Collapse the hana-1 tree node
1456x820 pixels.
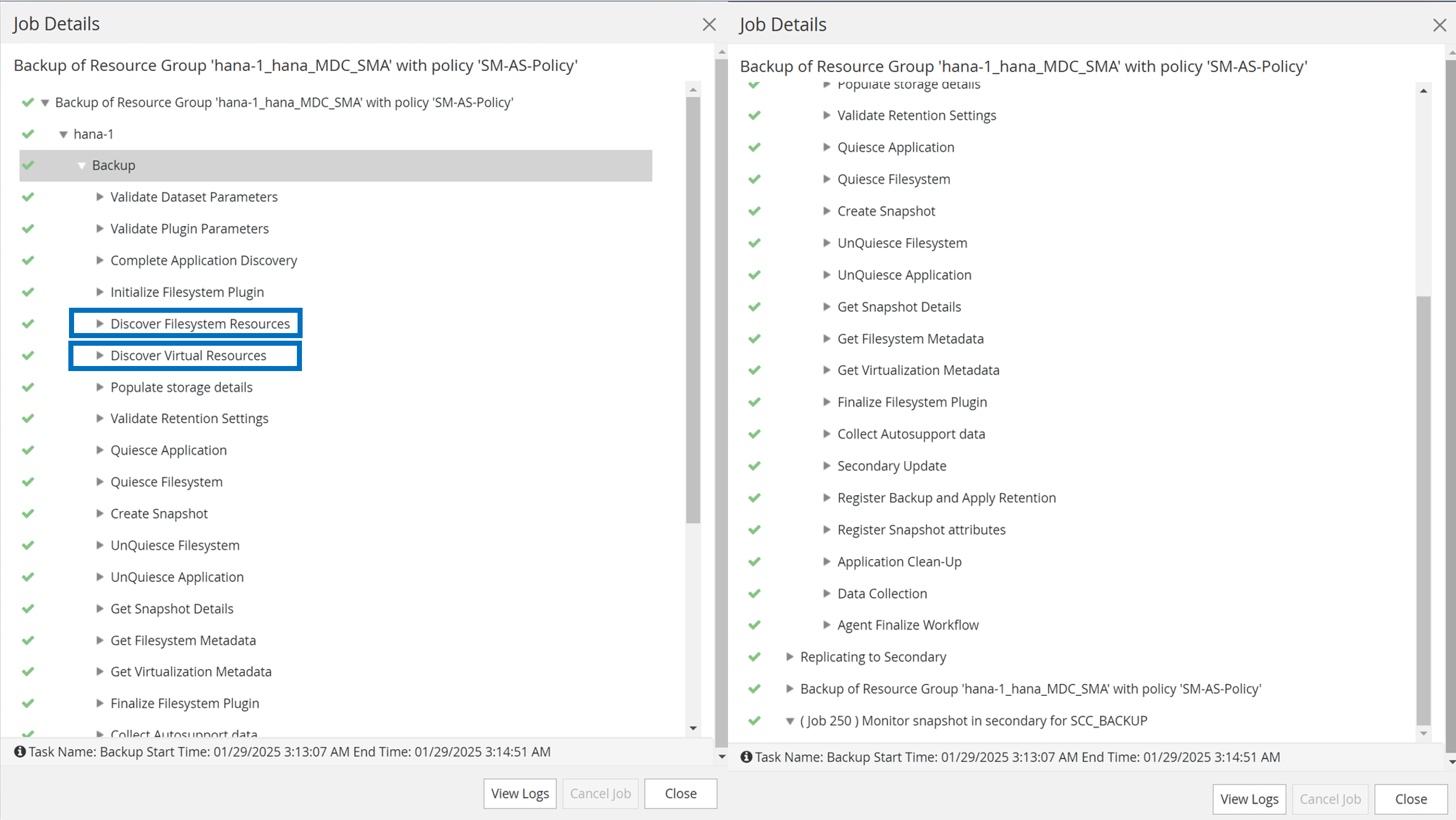[63, 134]
